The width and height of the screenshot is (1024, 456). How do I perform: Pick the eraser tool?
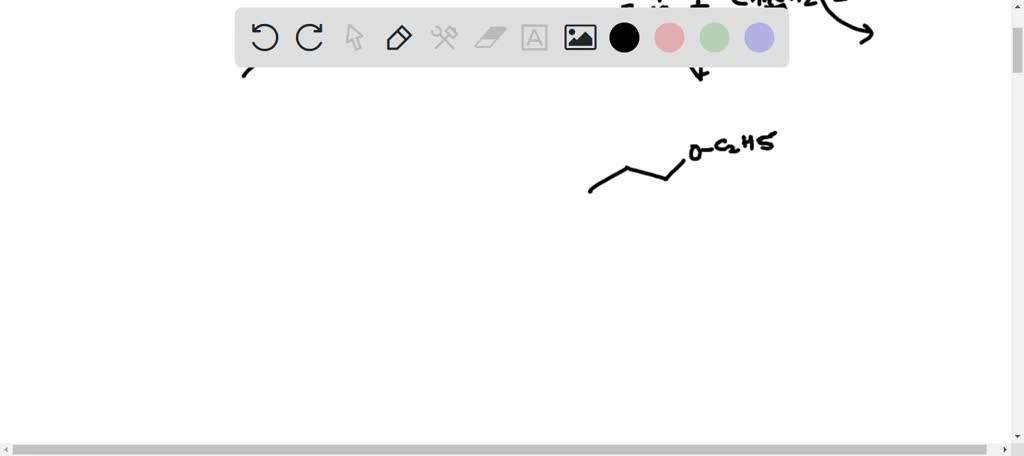[x=490, y=38]
